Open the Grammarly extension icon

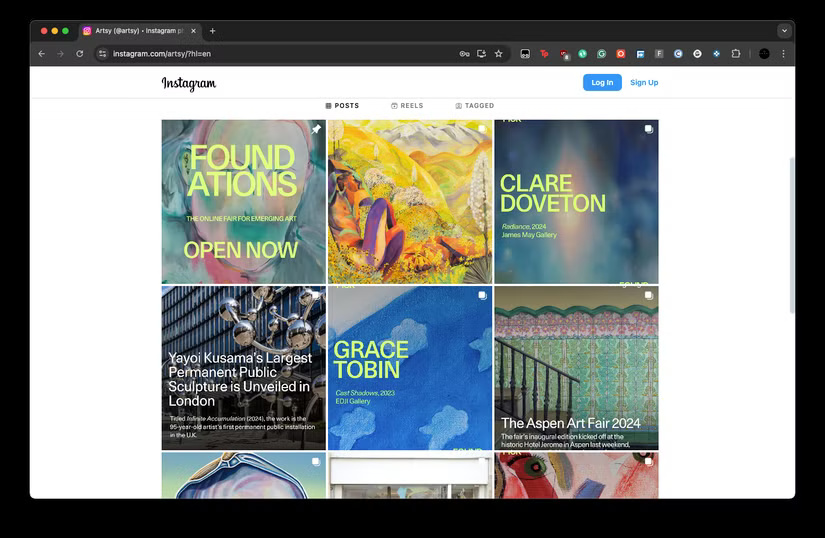coord(601,54)
